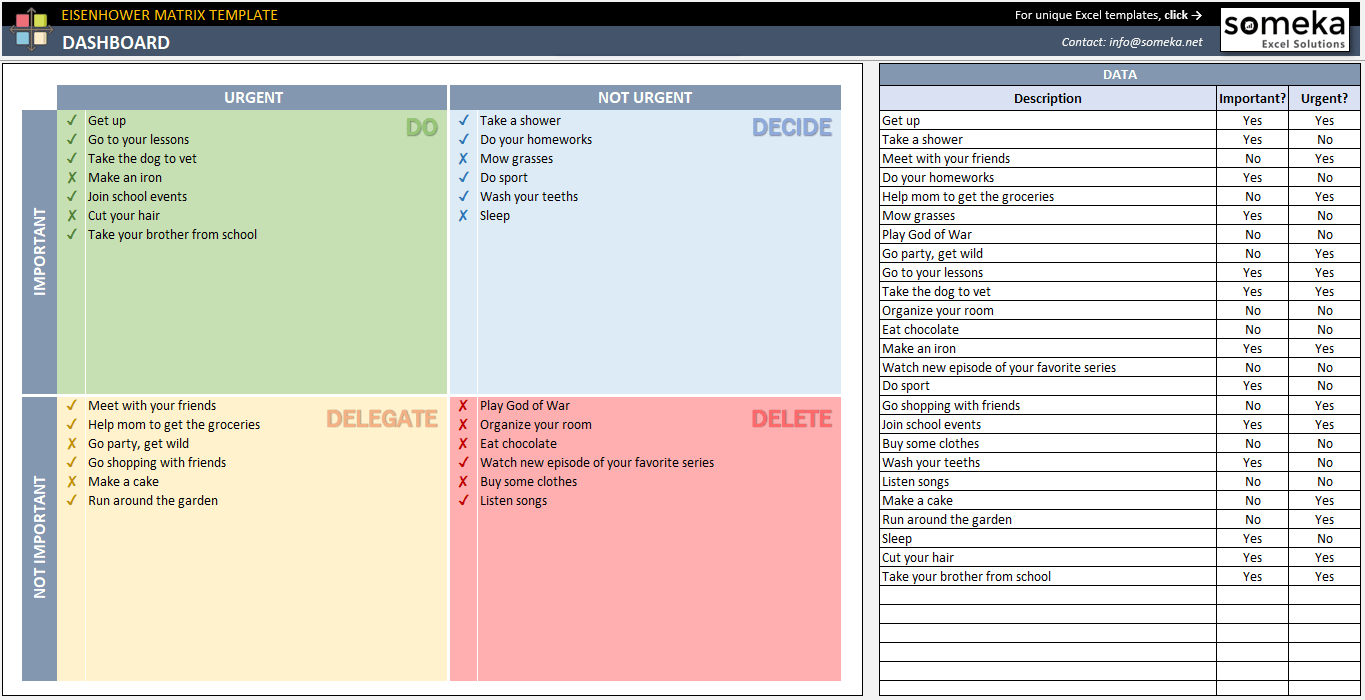Click the DATA panel header
Viewport: 1365px width, 700px height.
coord(1119,74)
